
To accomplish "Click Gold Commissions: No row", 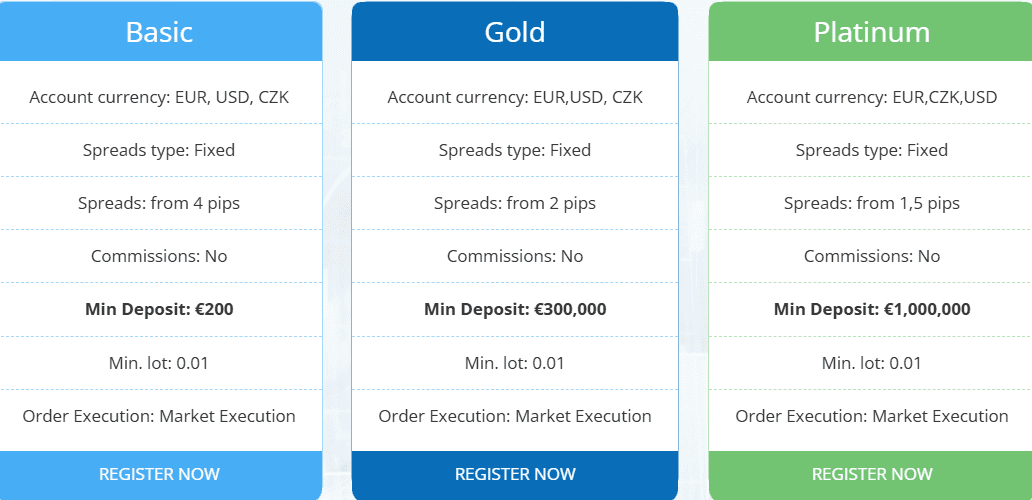I will [x=515, y=256].
